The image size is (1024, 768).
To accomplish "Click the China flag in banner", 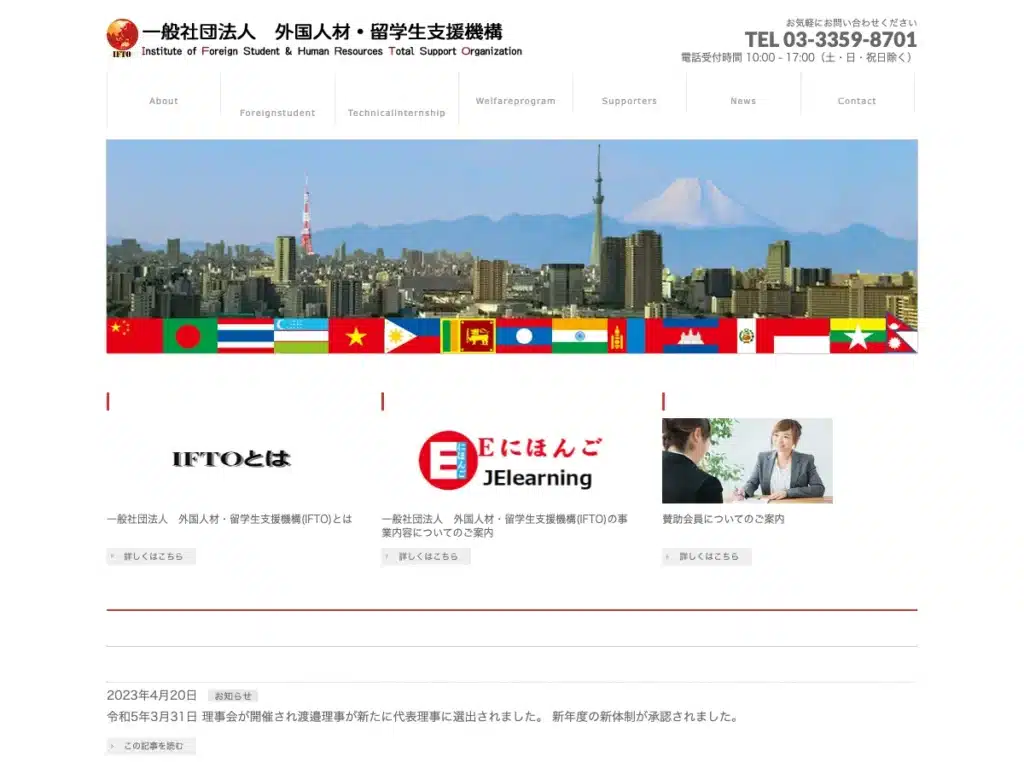I will [x=135, y=336].
